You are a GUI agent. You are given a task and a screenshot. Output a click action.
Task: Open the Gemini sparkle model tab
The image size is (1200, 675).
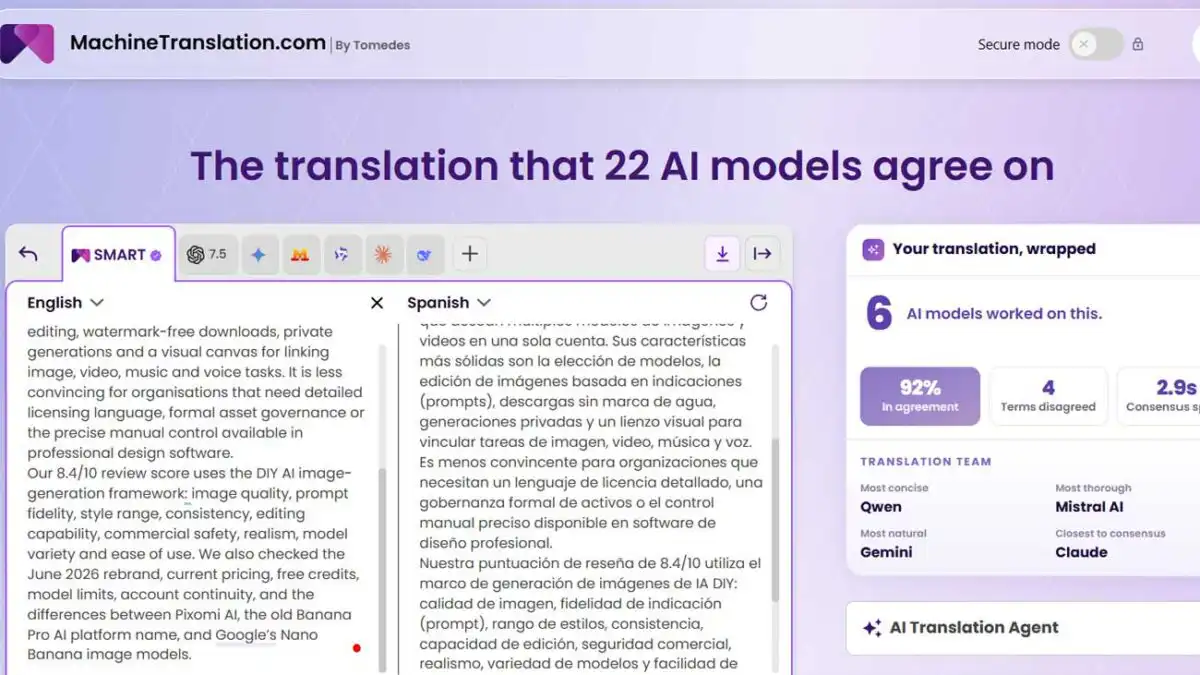[x=258, y=255]
